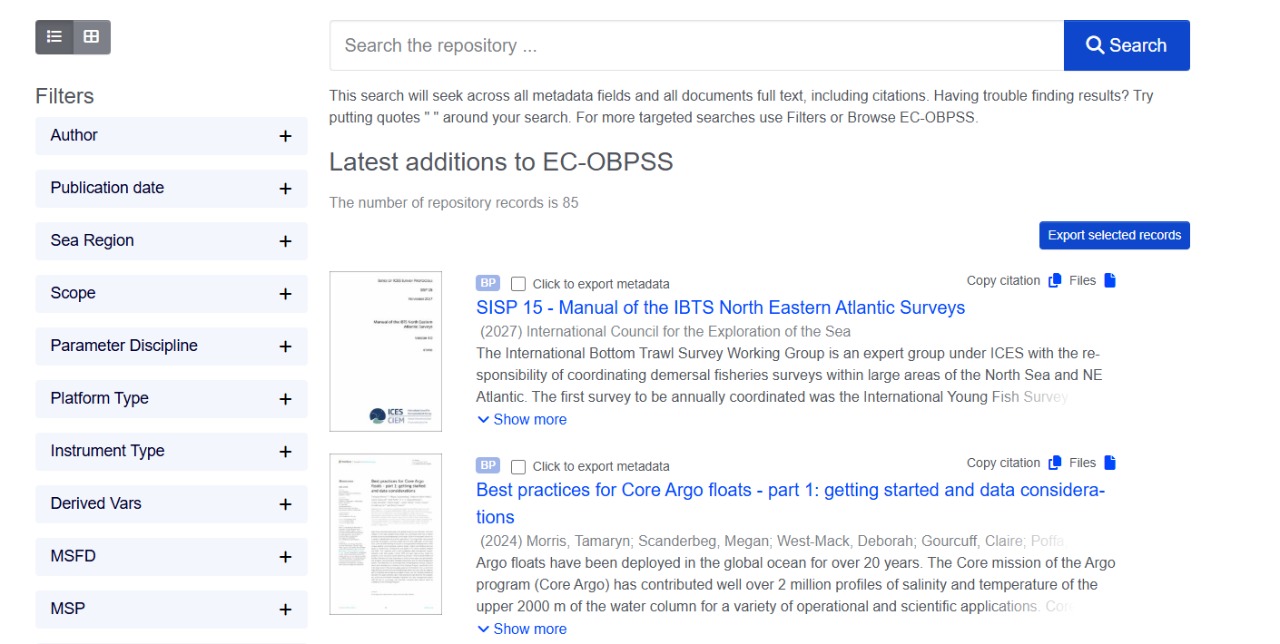Click BP badge on Core Argo record
The image size is (1280, 644).
click(488, 465)
